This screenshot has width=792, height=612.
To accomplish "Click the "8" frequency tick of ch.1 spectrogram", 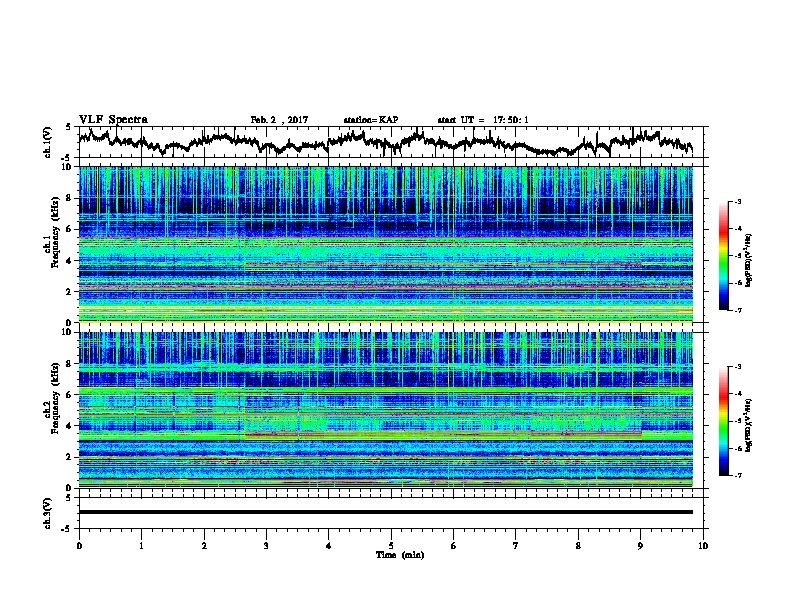I will click(x=71, y=198).
